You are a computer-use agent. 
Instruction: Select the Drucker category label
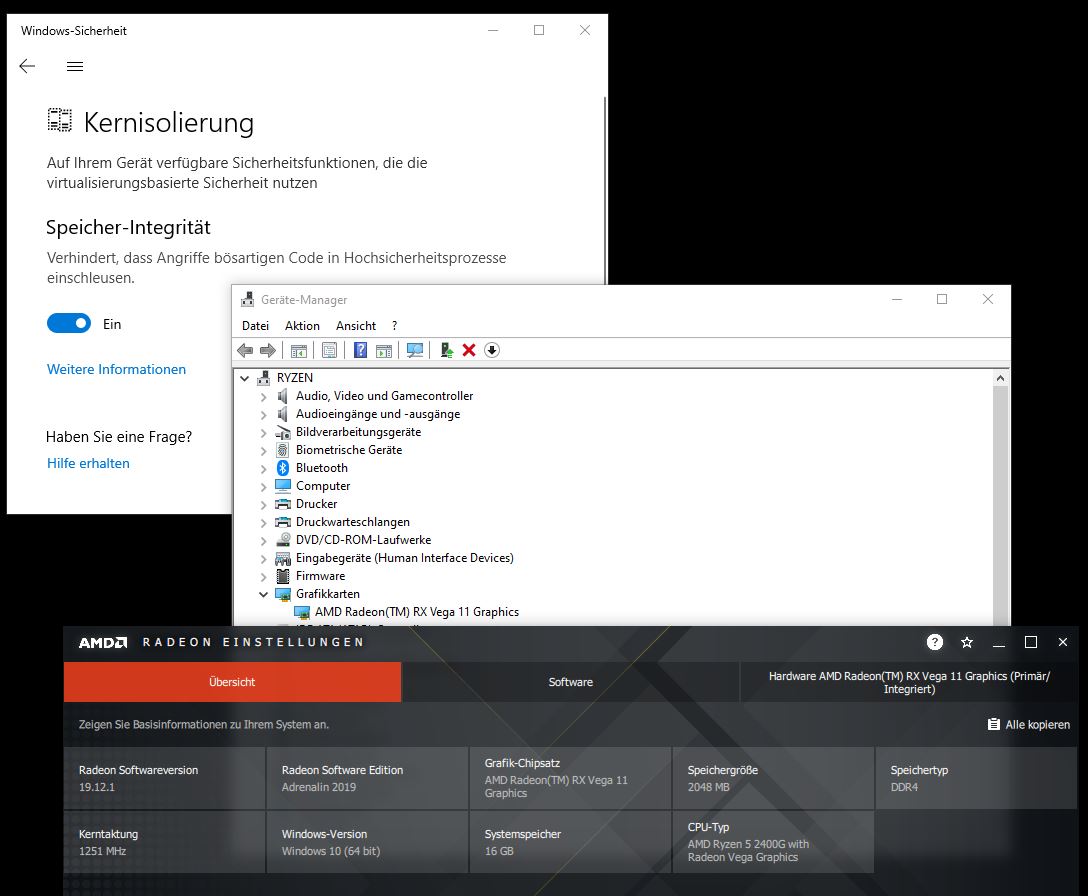click(x=316, y=504)
